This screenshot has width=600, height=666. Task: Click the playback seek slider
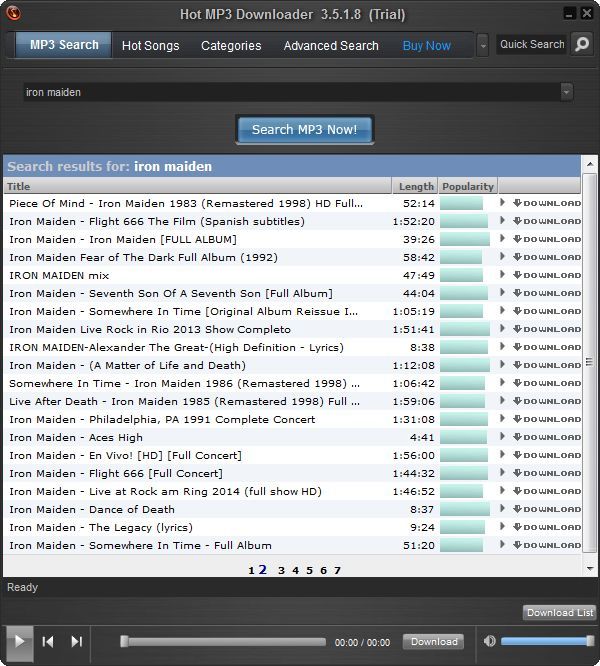point(223,641)
